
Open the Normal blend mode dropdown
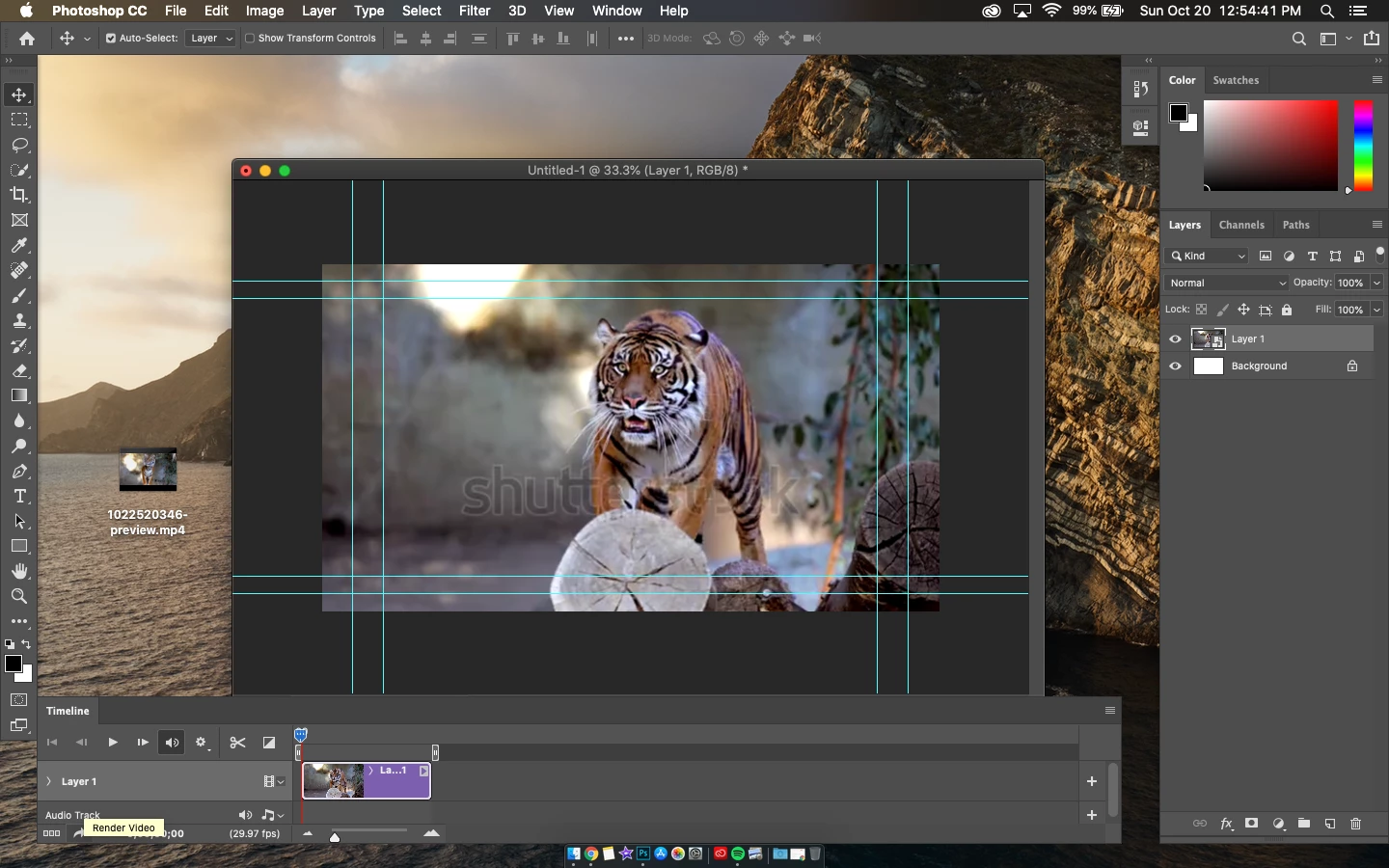1227,283
